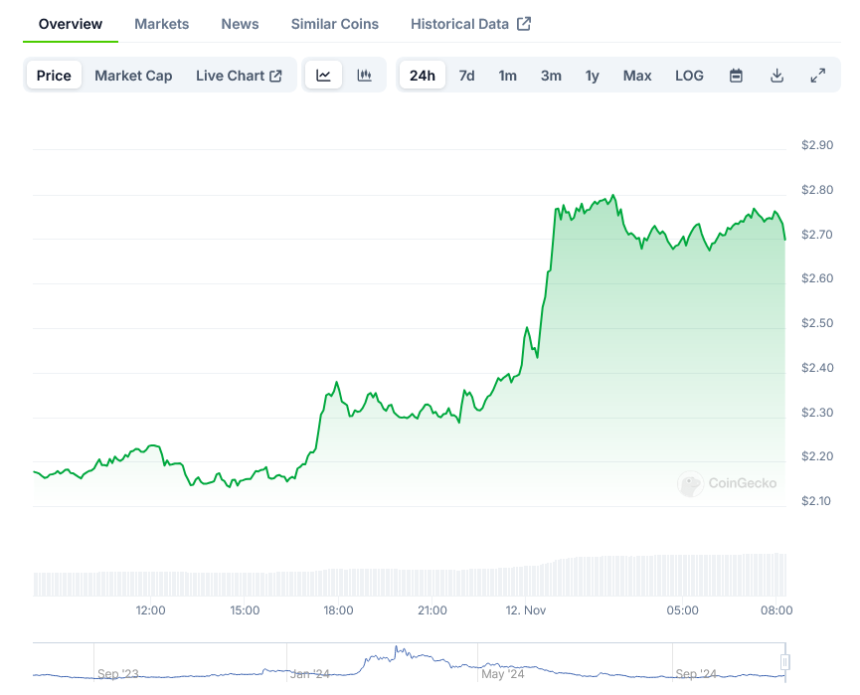
Task: Open the Markets tab
Action: (161, 24)
